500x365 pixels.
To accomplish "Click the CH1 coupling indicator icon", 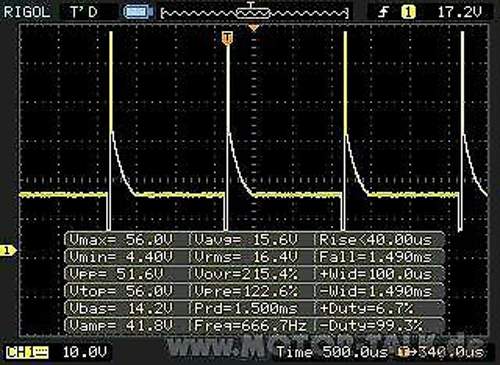I will pos(28,352).
